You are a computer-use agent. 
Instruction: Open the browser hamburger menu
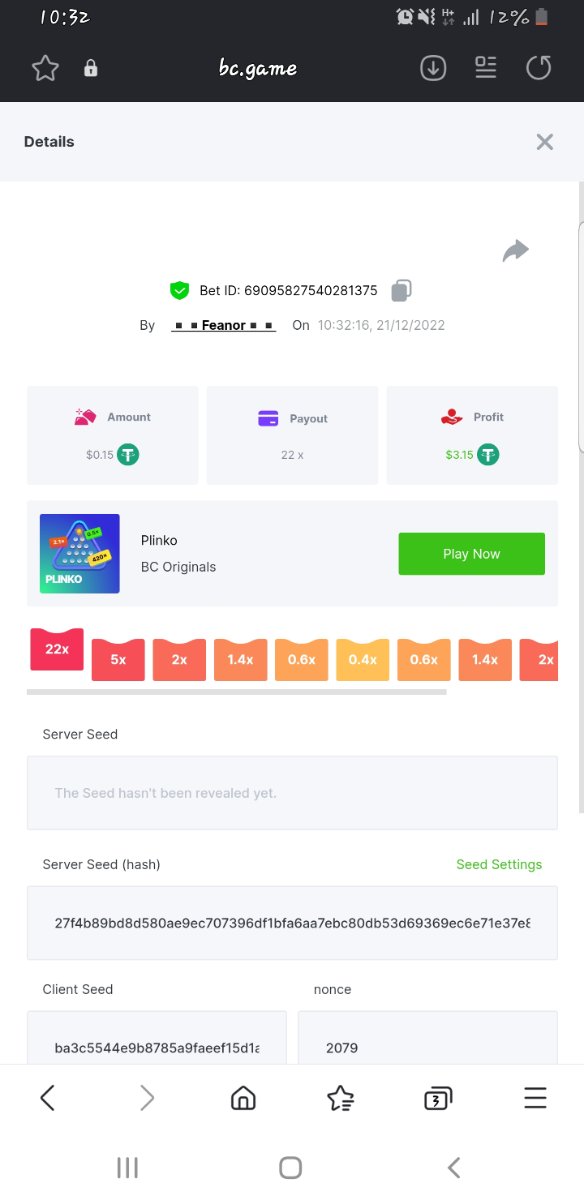536,1098
